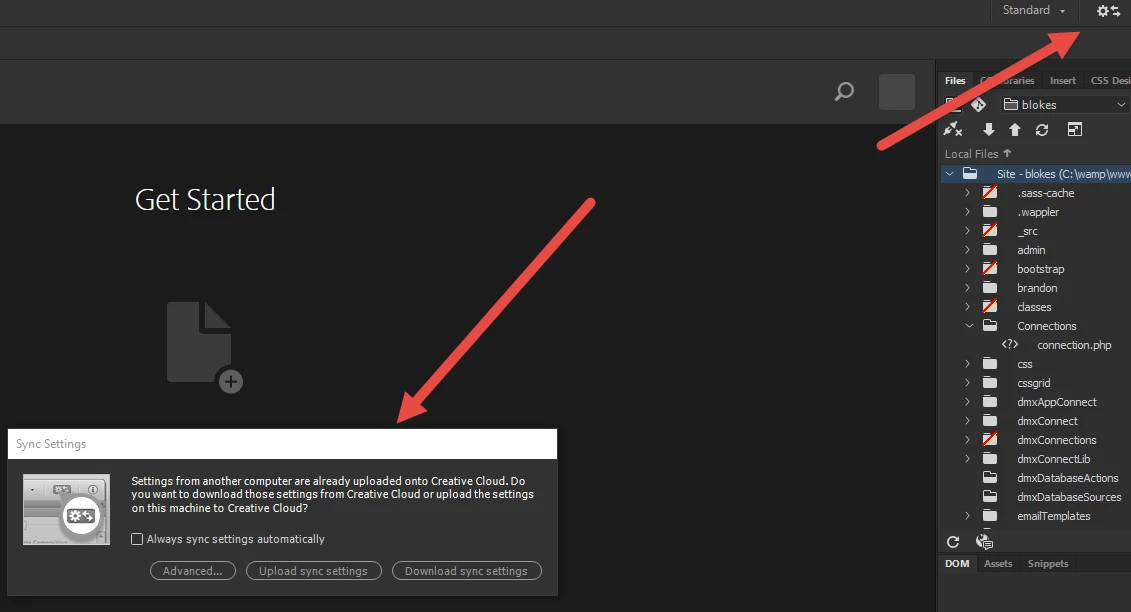The image size is (1131, 612).
Task: Expand the css folder
Action: [x=968, y=364]
